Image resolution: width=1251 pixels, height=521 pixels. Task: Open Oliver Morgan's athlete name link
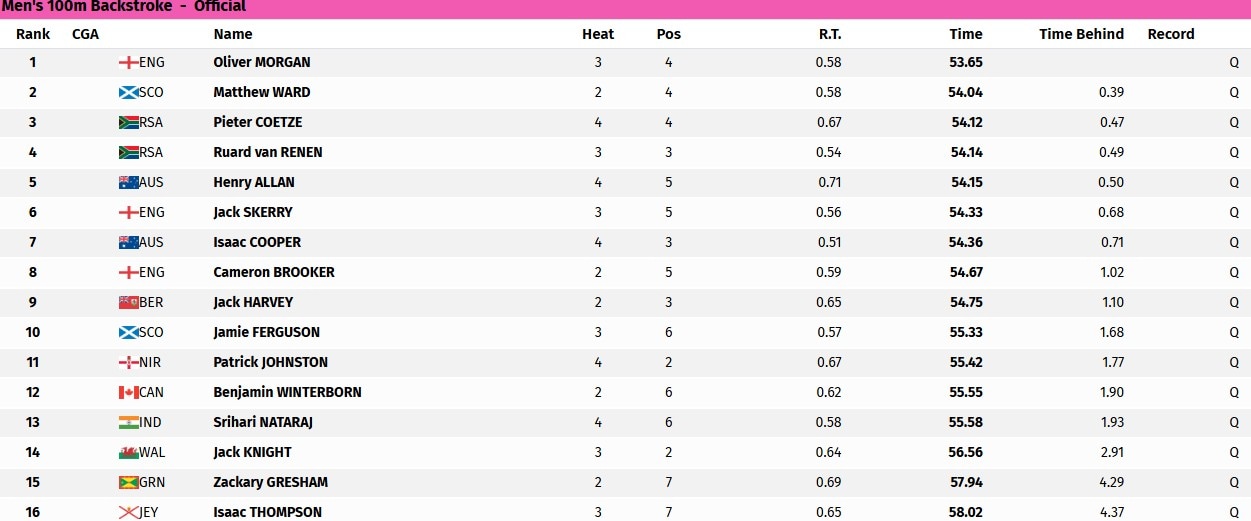262,62
